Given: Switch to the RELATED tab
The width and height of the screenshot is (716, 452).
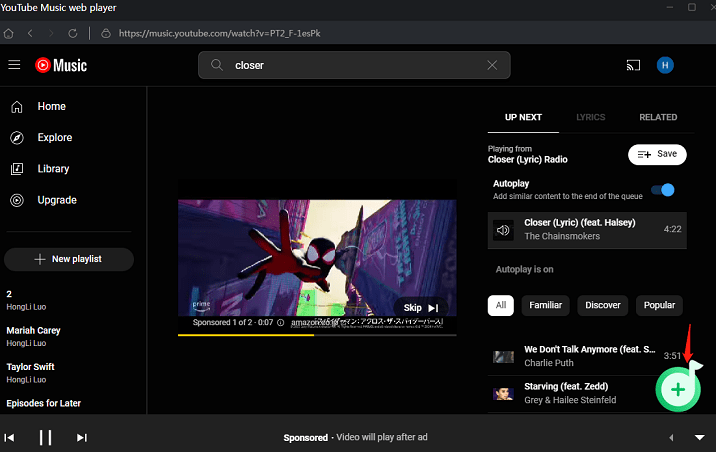Looking at the screenshot, I should 658,117.
